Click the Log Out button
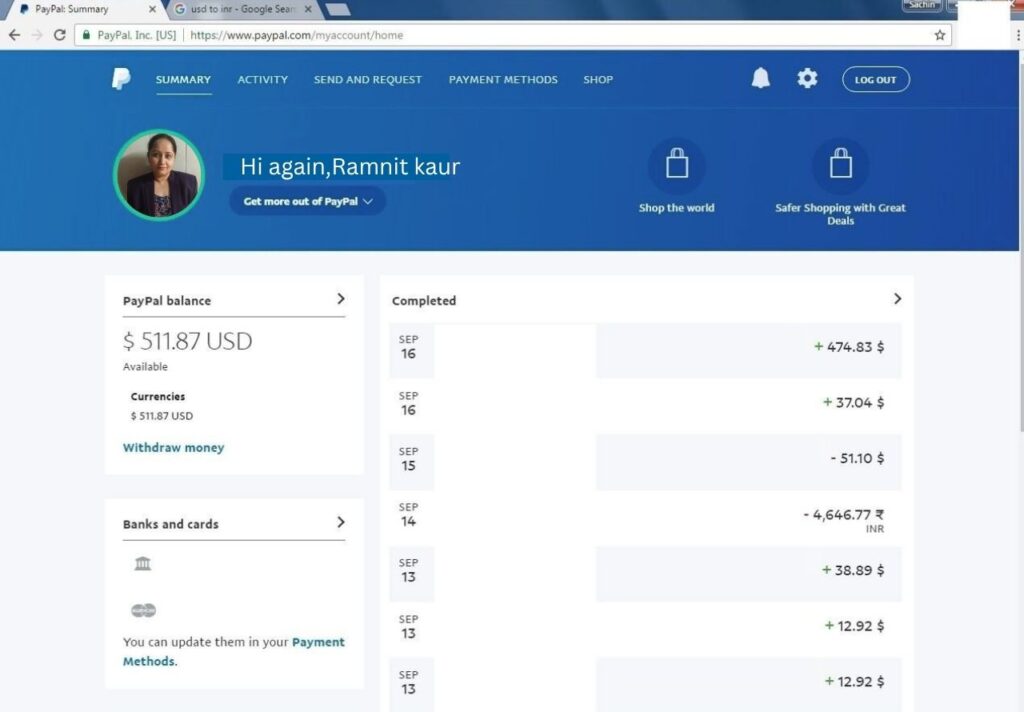The image size is (1024, 712). 875,80
